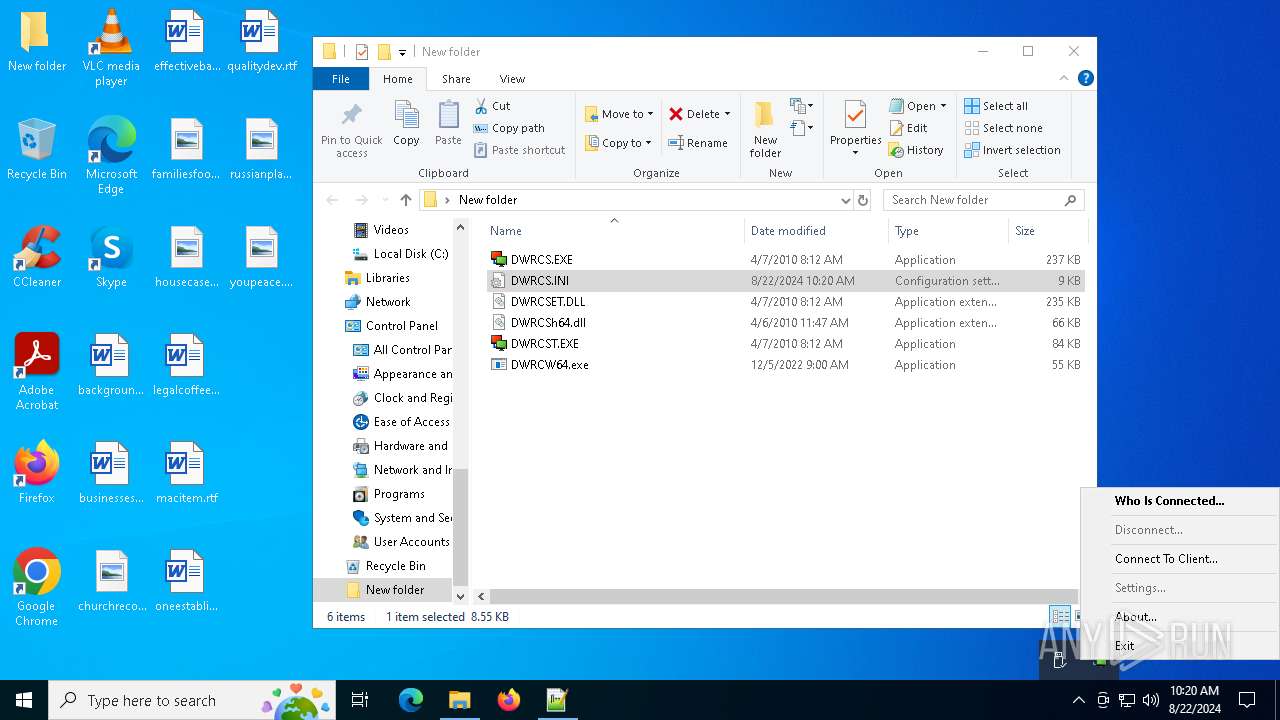Select Local Disk (C:) in navigation pane
The width and height of the screenshot is (1280, 720).
(402, 254)
